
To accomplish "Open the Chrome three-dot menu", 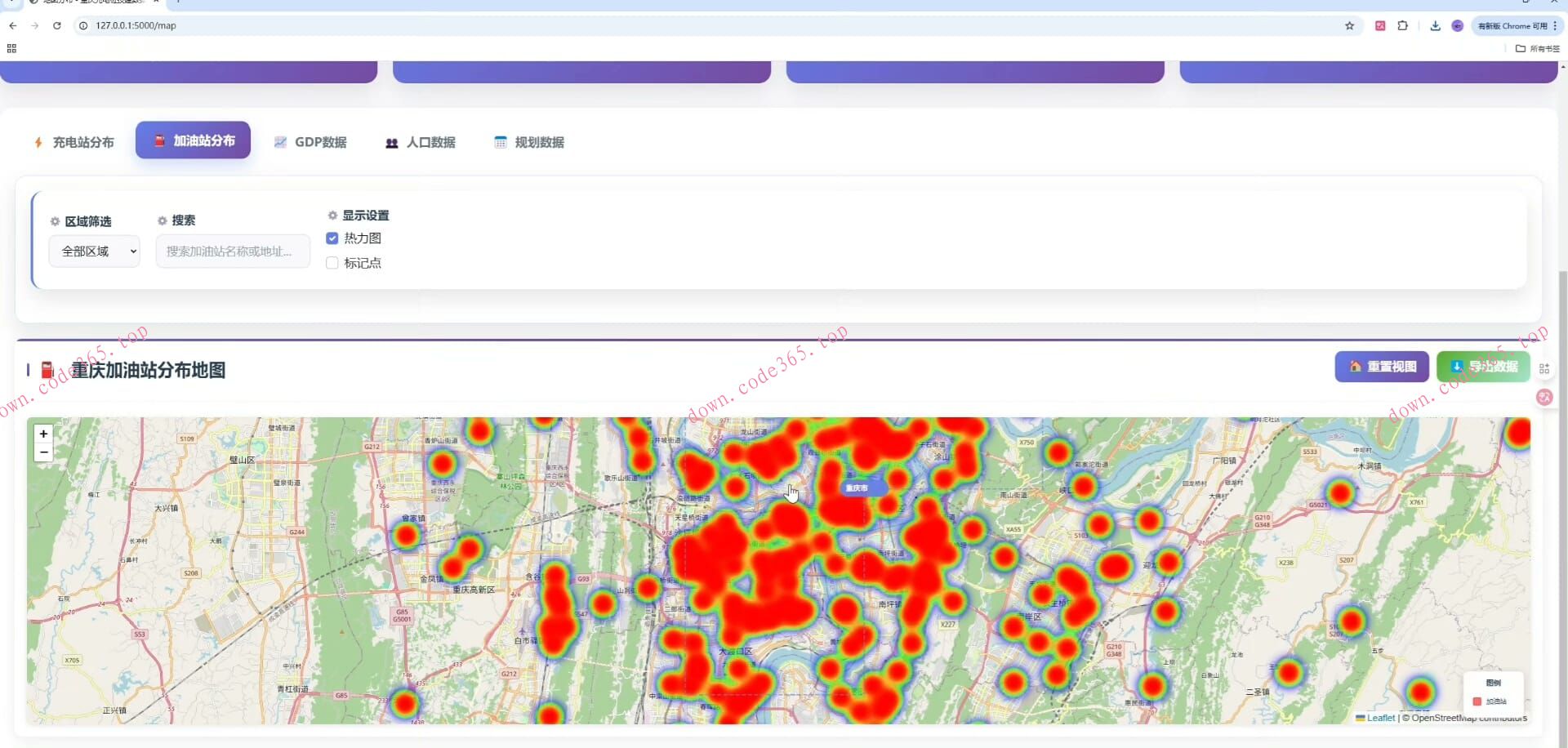I will (x=1555, y=25).
